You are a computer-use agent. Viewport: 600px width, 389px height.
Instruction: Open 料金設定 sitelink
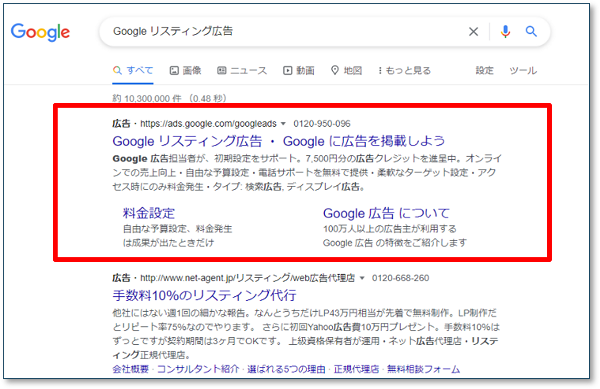(x=149, y=213)
